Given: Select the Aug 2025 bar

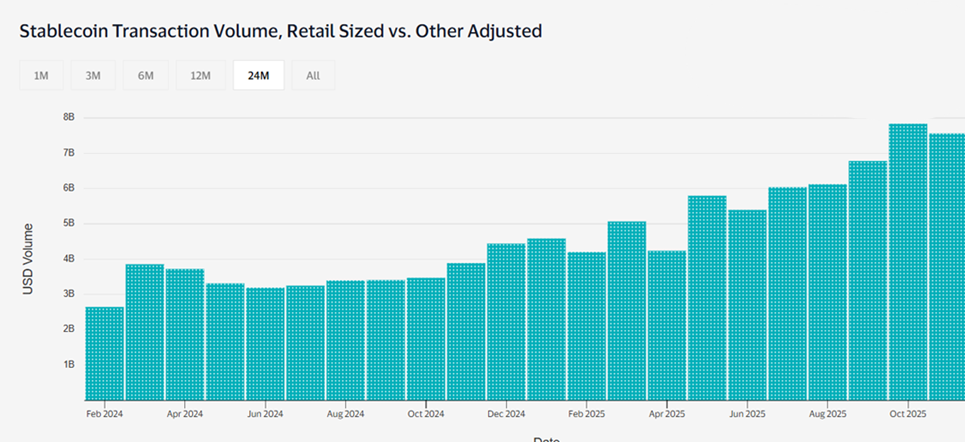Looking at the screenshot, I should 827,292.
